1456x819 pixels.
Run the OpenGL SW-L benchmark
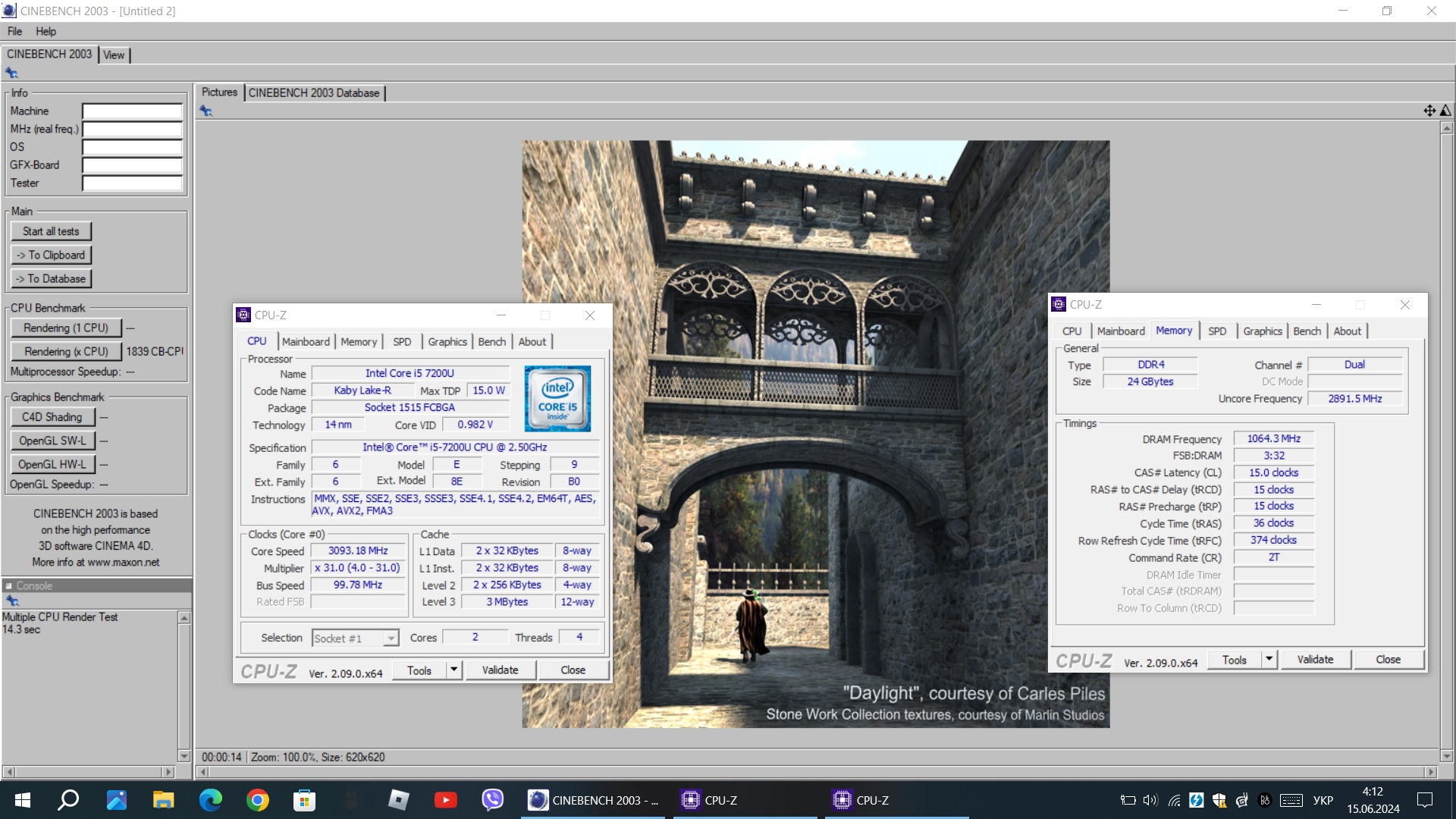[52, 441]
